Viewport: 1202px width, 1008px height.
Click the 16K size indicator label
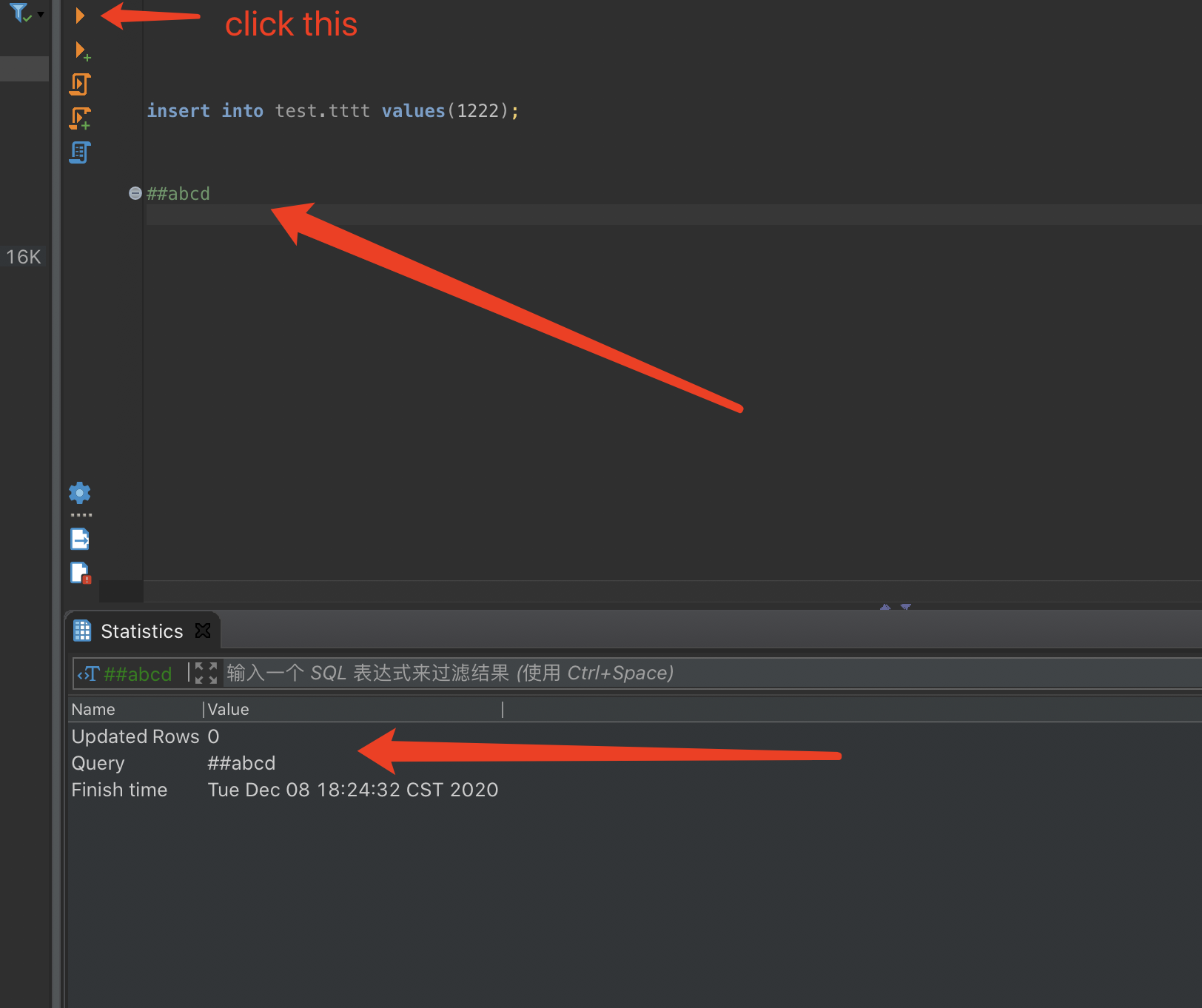22,257
